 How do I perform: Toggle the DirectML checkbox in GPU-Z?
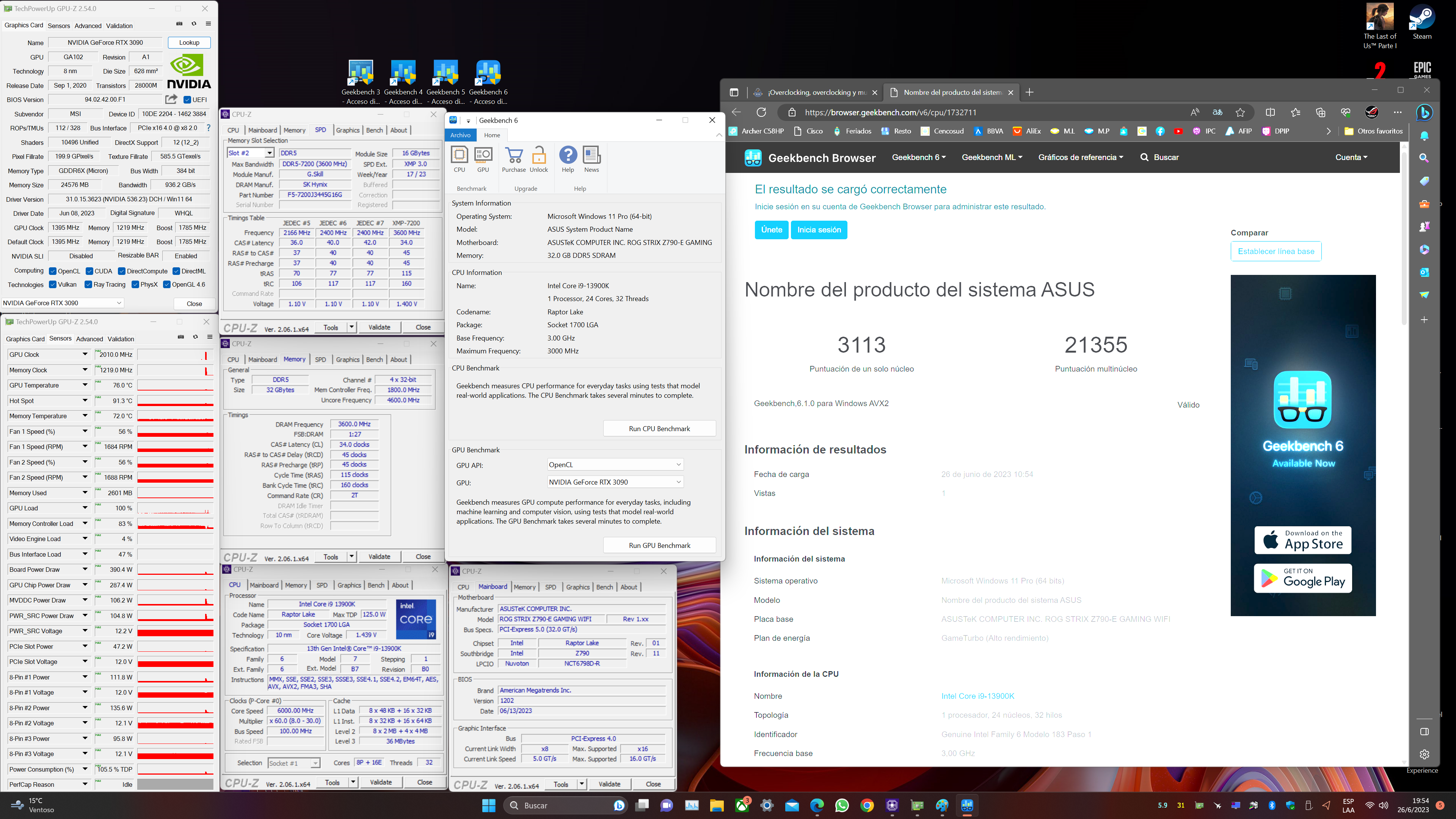176,271
